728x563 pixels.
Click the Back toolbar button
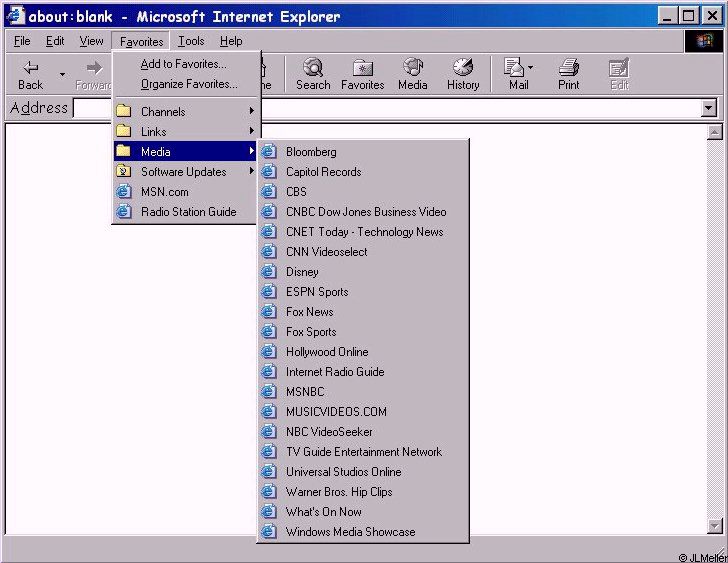30,75
